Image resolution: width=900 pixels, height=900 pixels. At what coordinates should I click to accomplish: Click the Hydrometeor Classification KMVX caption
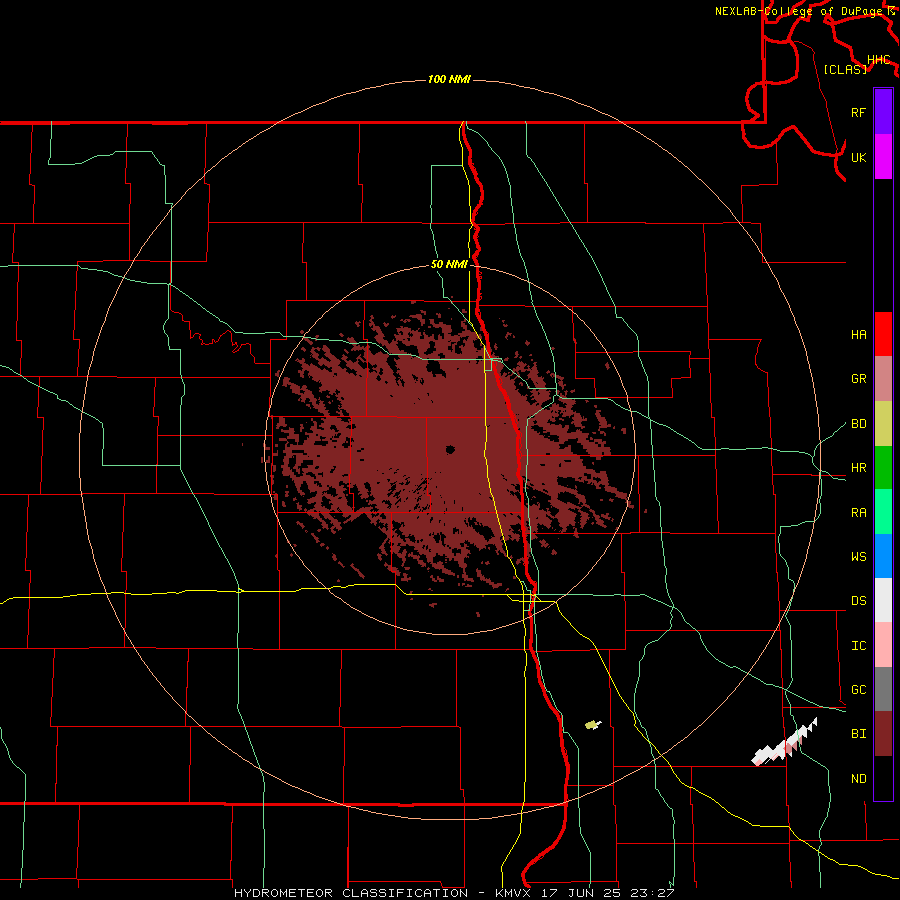coord(454,893)
